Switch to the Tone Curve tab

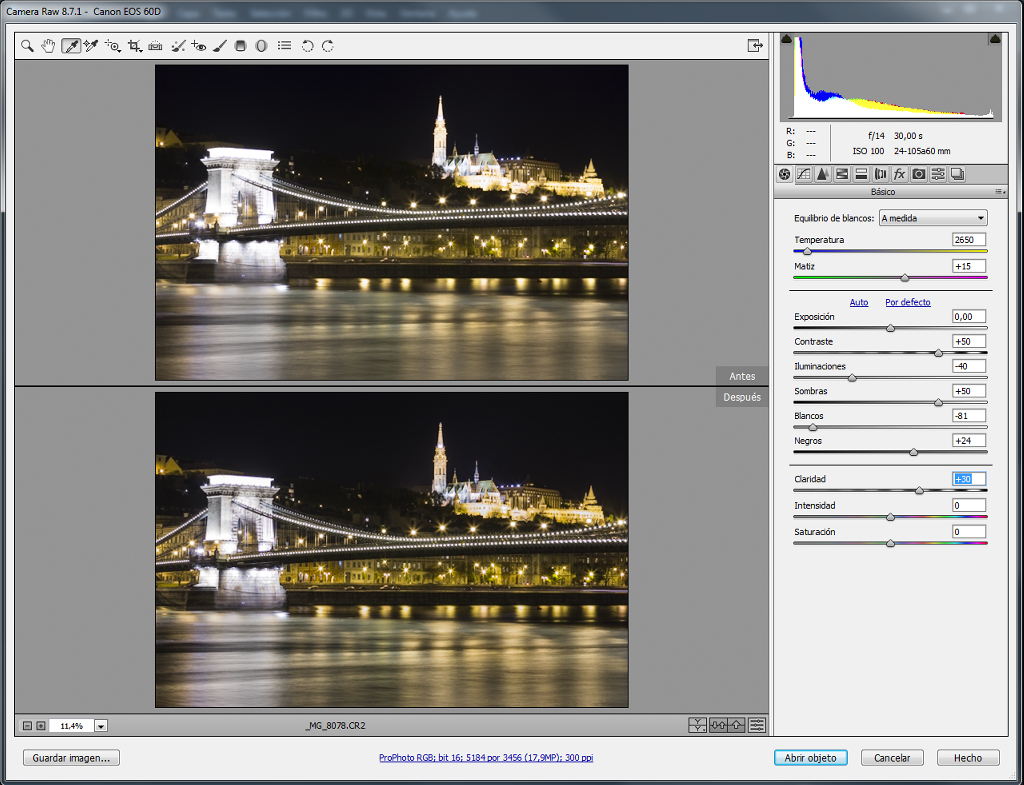(x=804, y=174)
